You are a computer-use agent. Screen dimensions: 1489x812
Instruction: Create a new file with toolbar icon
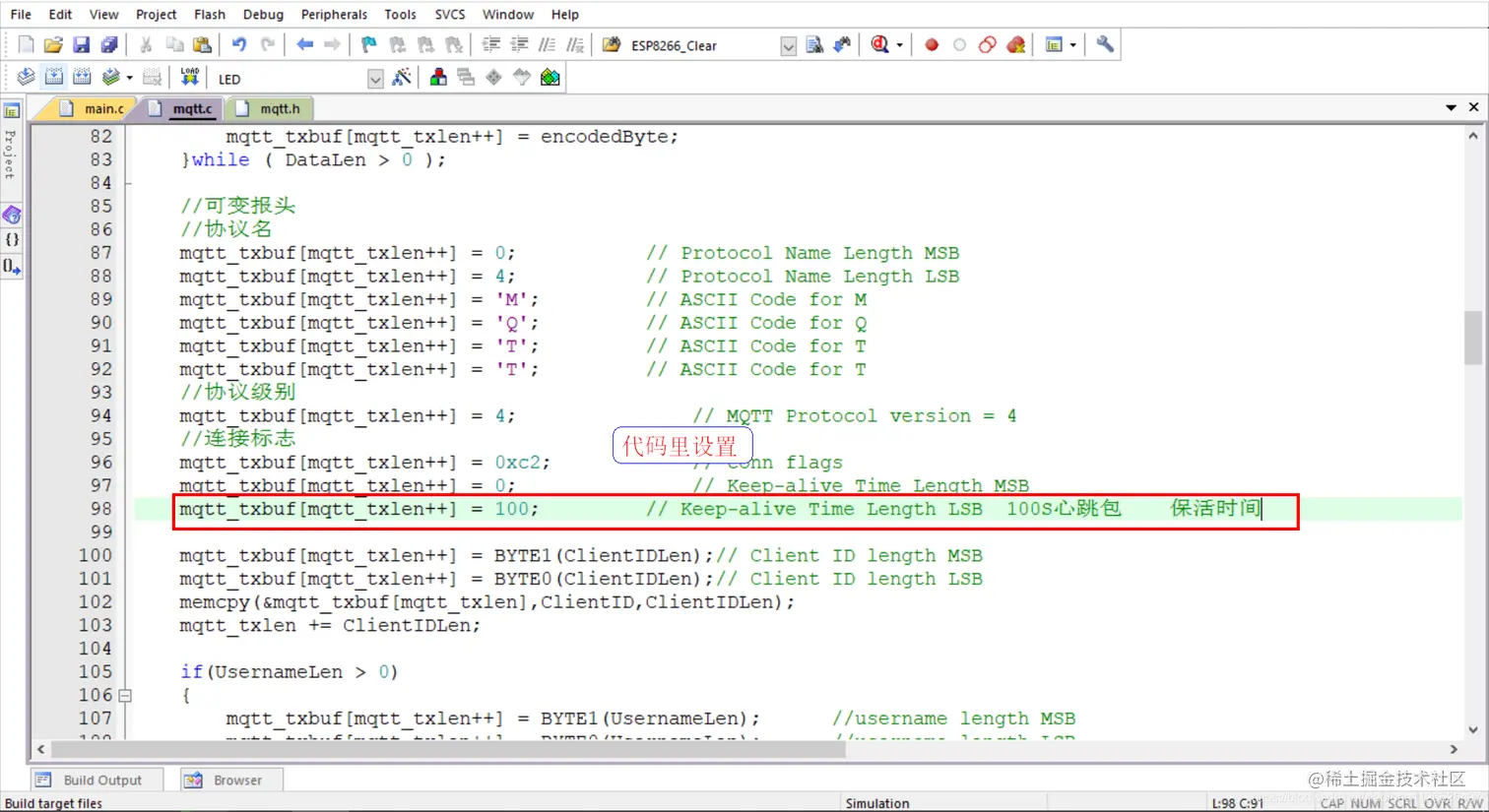[27, 45]
